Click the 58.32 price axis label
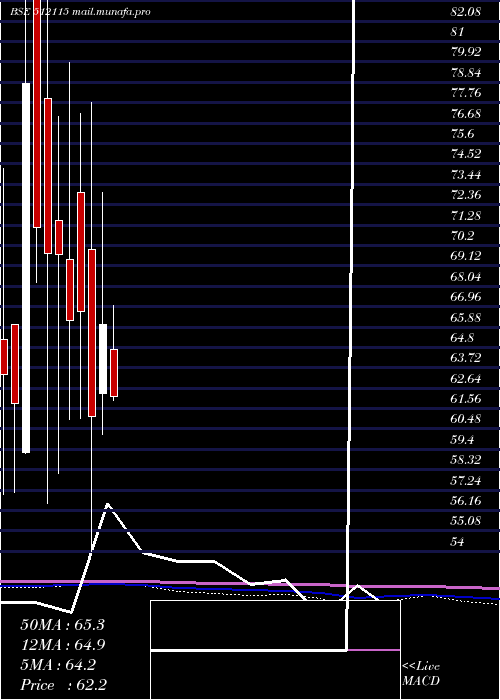The image size is (500, 700). (466, 460)
